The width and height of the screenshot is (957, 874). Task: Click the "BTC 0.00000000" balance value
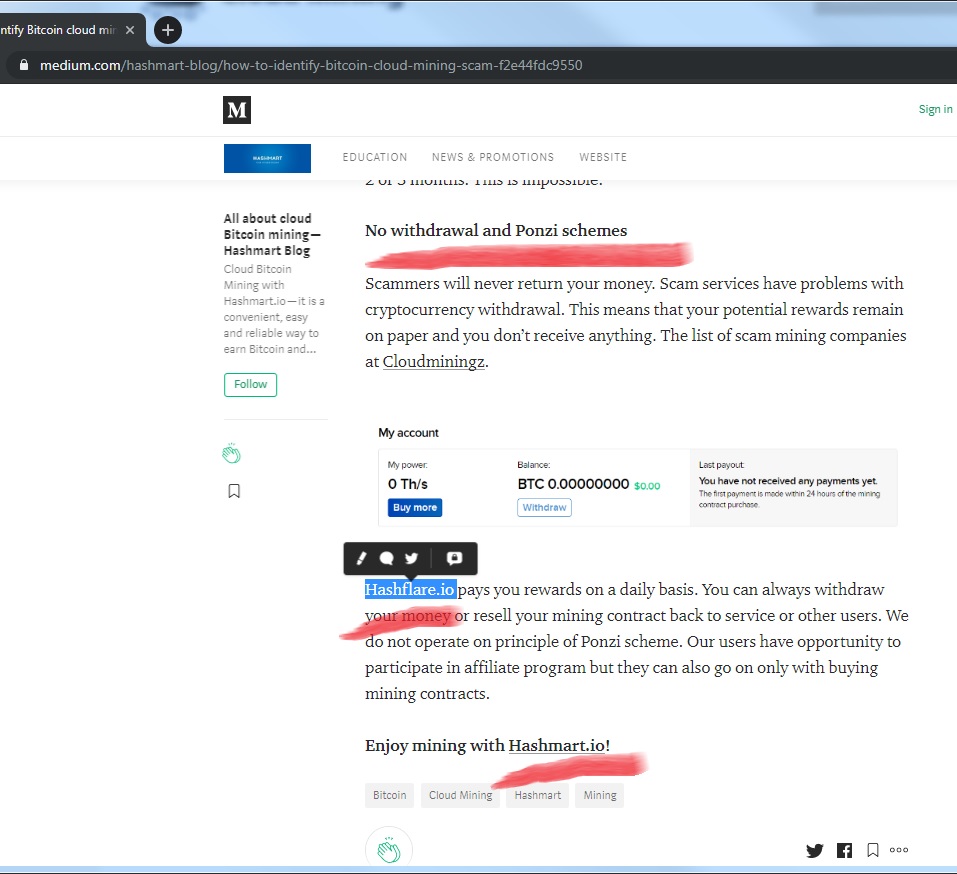[x=573, y=484]
